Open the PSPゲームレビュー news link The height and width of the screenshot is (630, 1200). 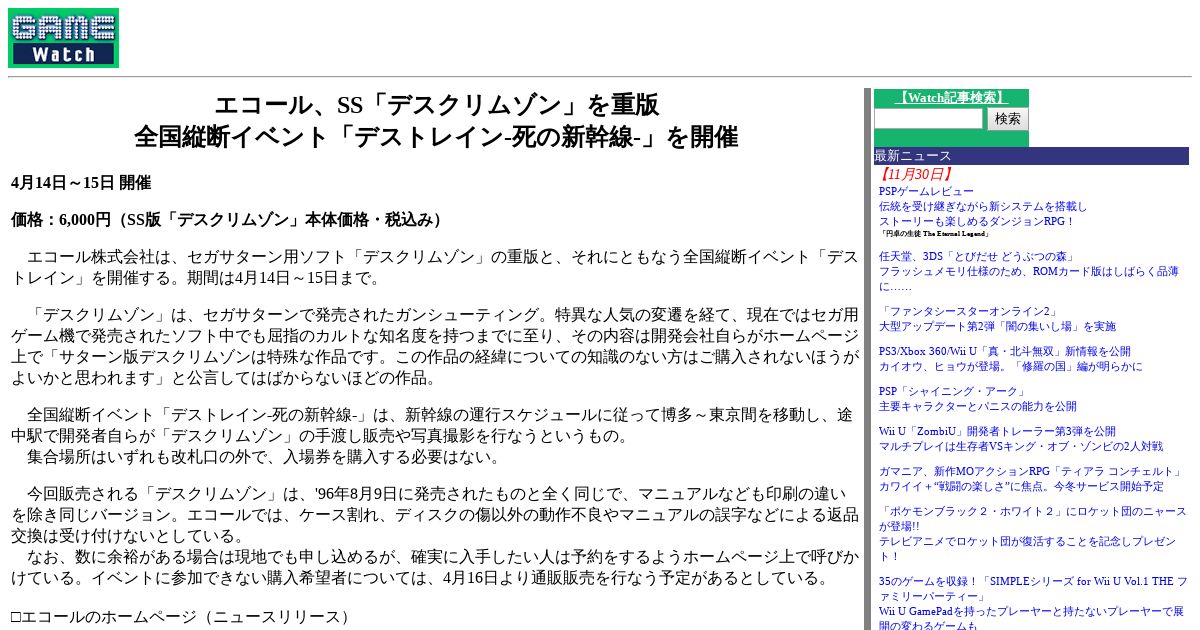(x=926, y=191)
